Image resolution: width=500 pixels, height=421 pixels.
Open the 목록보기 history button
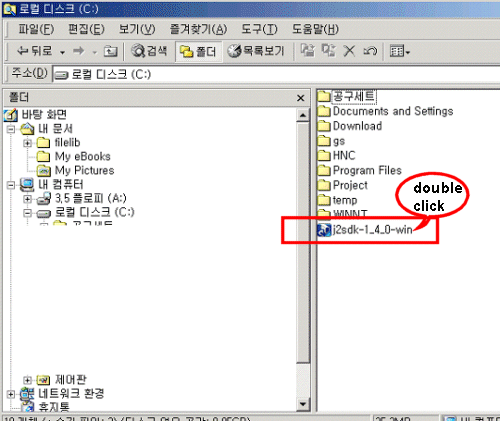(256, 51)
